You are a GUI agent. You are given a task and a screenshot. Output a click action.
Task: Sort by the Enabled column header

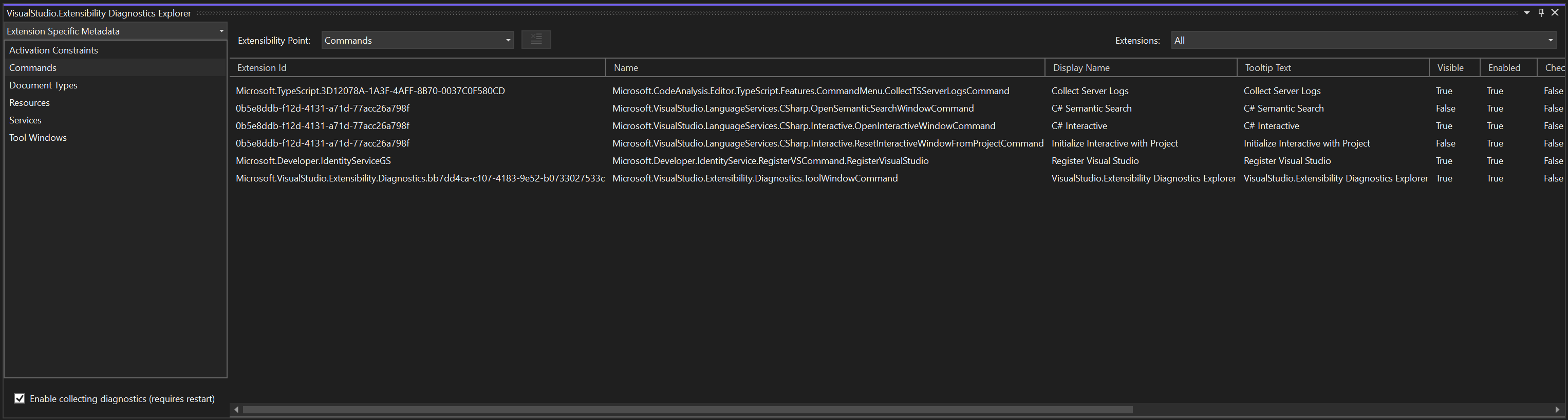point(1508,67)
